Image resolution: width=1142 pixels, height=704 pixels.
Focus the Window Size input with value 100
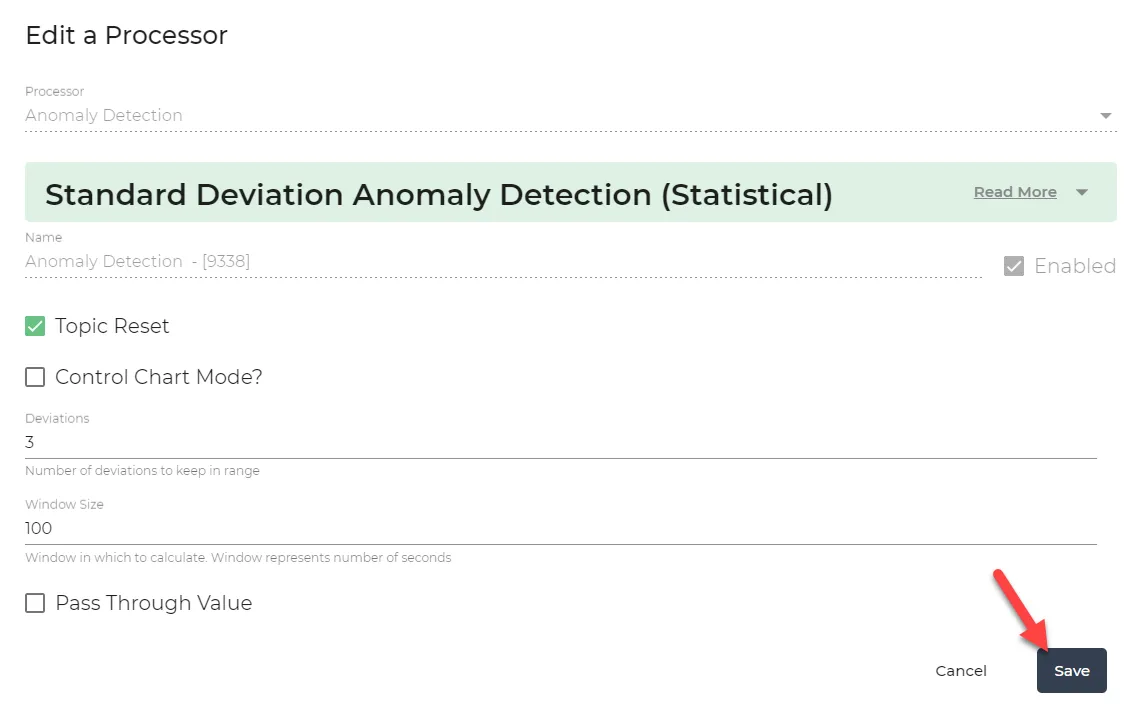coord(561,529)
